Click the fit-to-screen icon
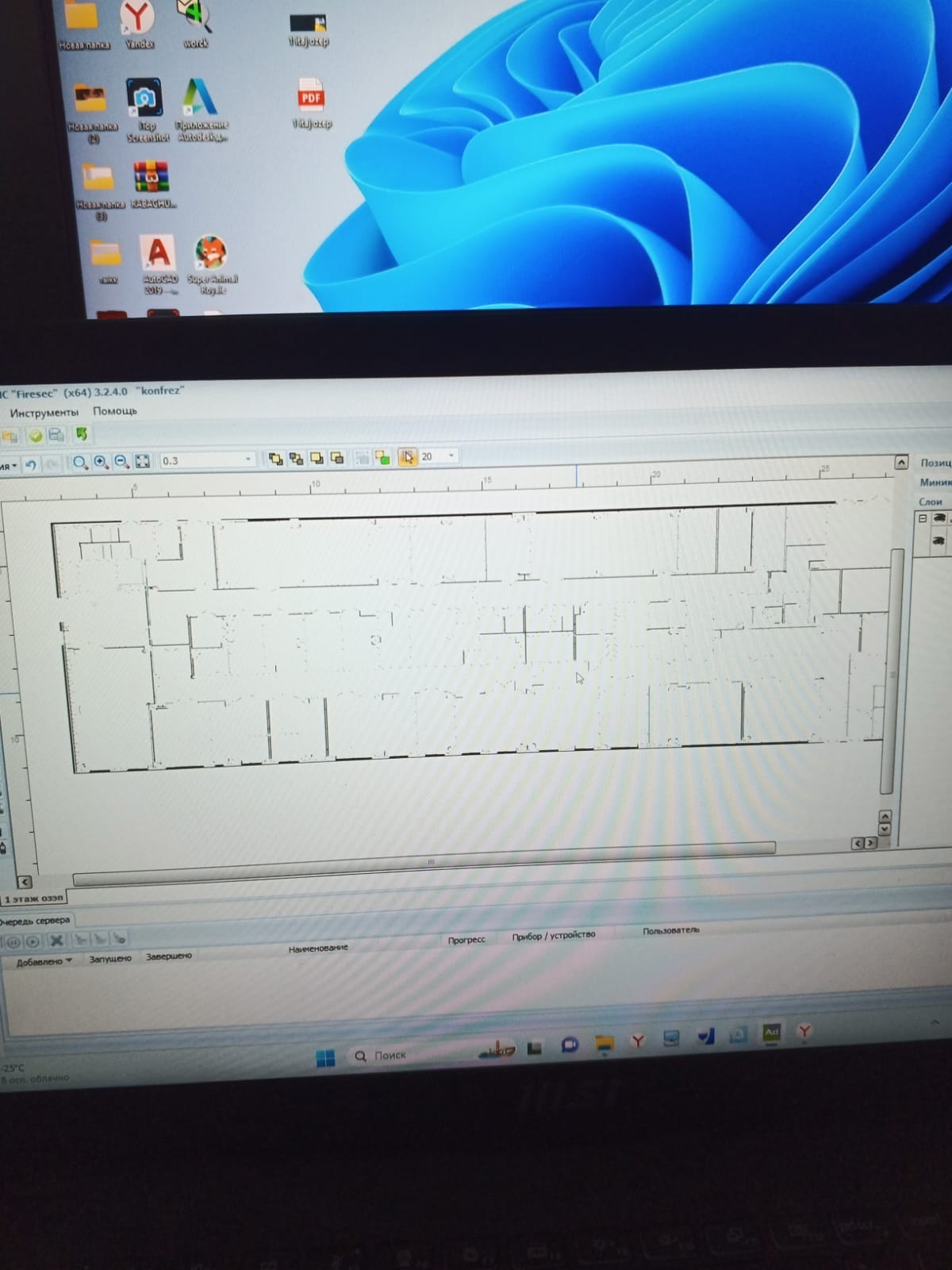 (x=142, y=461)
